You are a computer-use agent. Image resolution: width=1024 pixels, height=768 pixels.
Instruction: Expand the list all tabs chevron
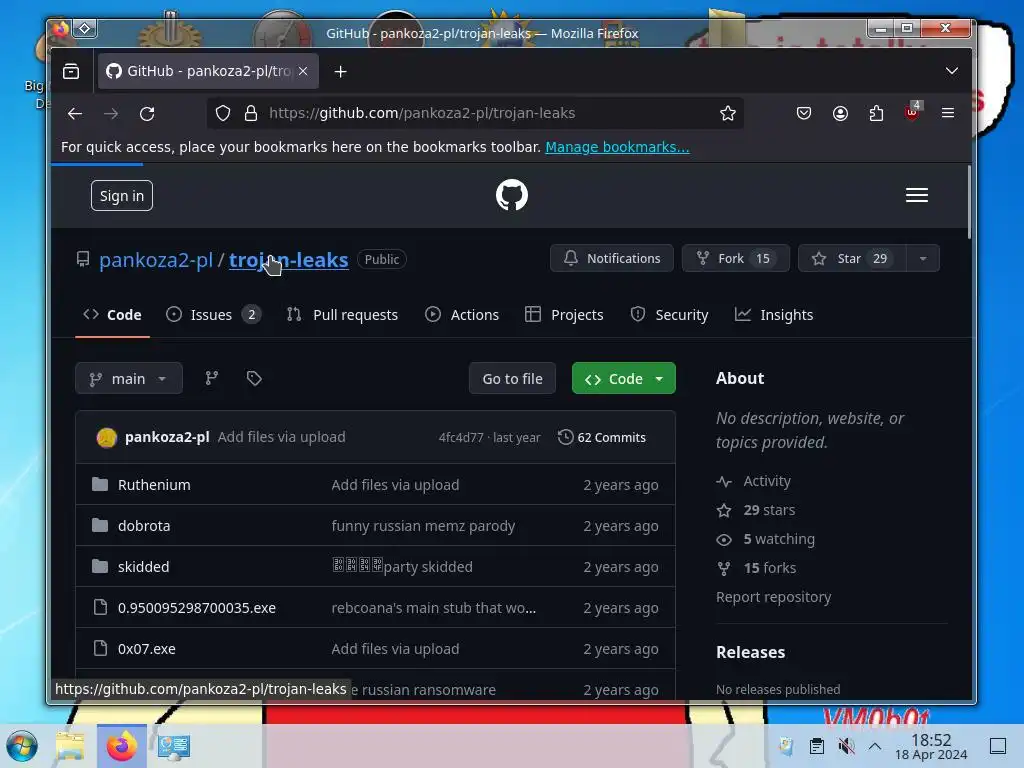pos(952,71)
